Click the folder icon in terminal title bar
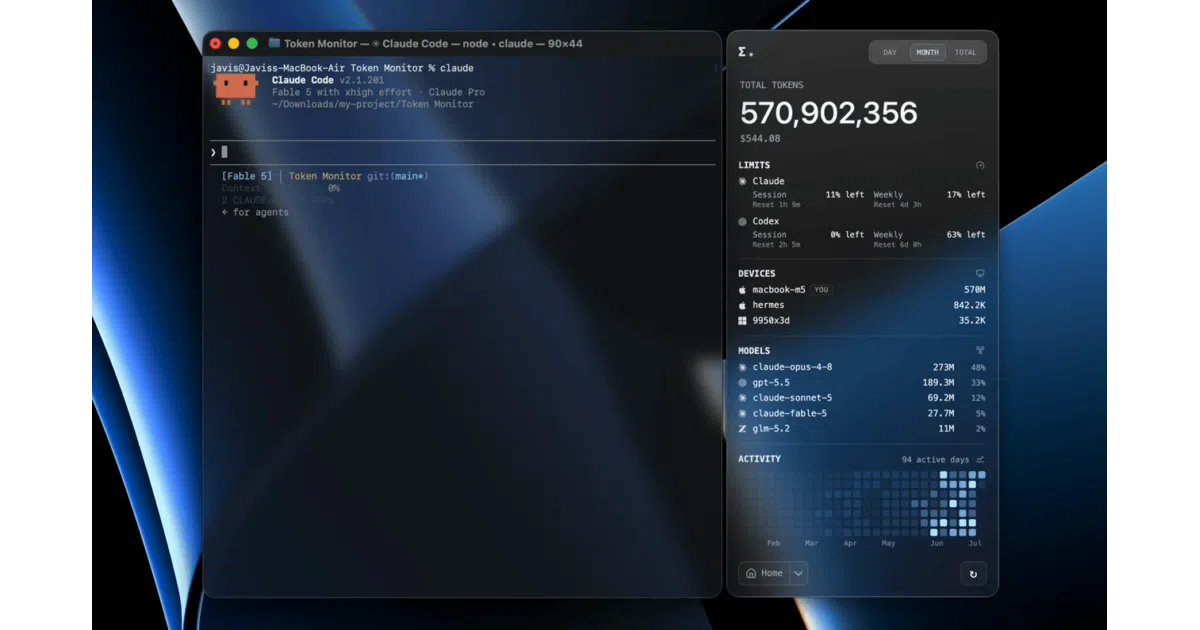This screenshot has height=630, width=1200. coord(274,43)
